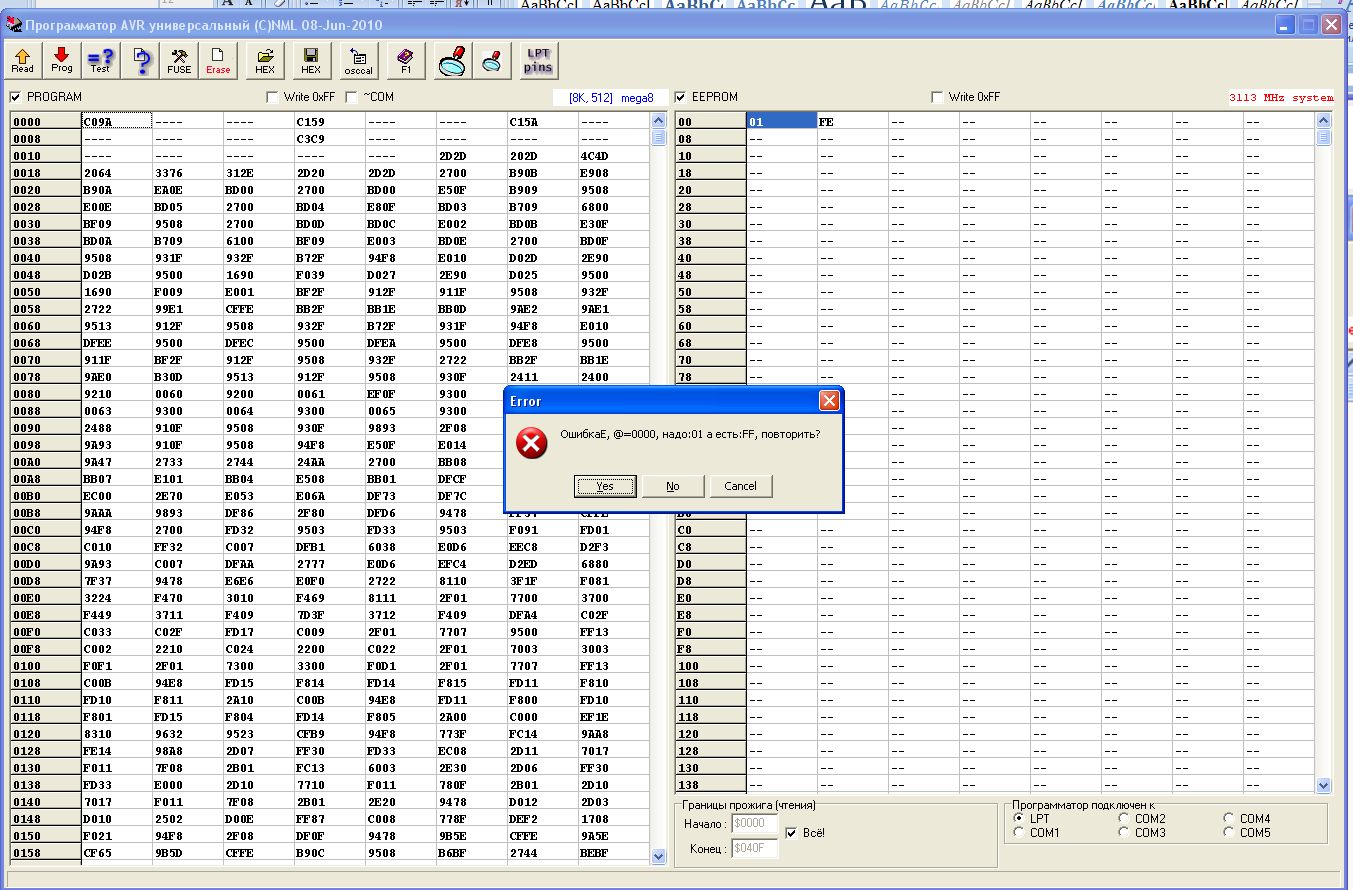Open the FUSE bits settings icon
This screenshot has height=890, width=1353.
click(179, 61)
